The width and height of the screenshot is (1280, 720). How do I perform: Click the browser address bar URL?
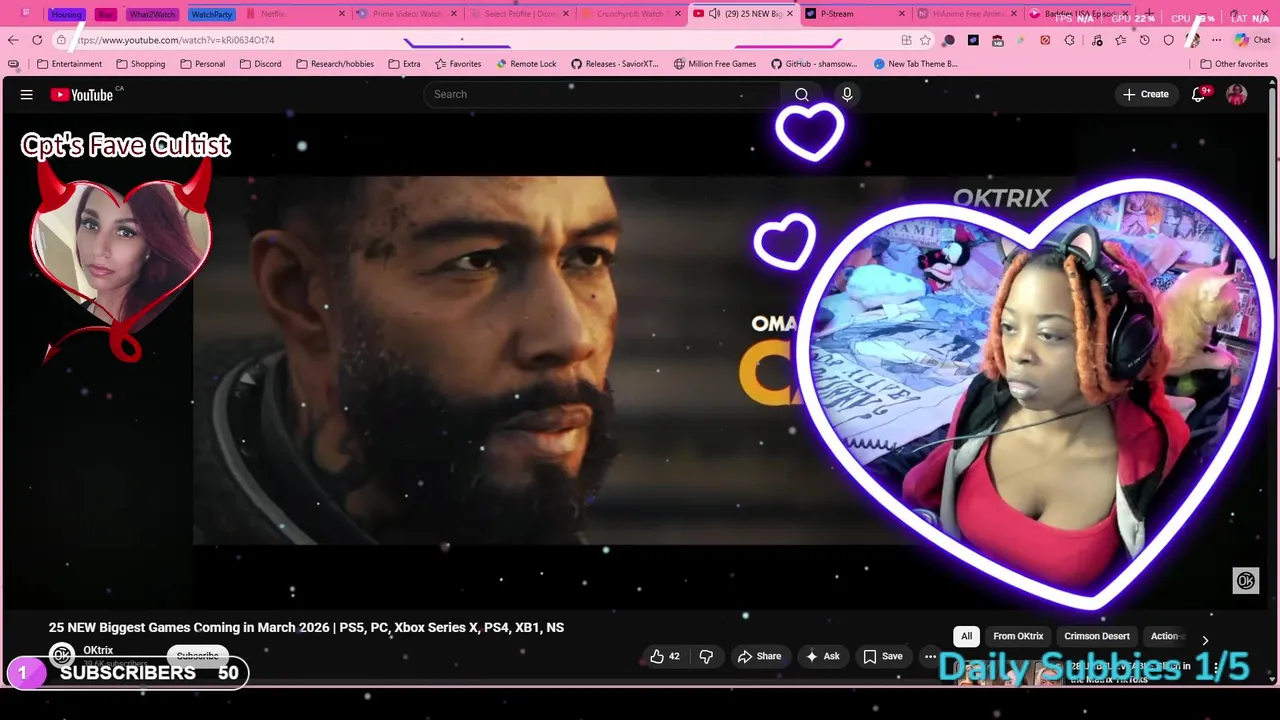pos(176,40)
